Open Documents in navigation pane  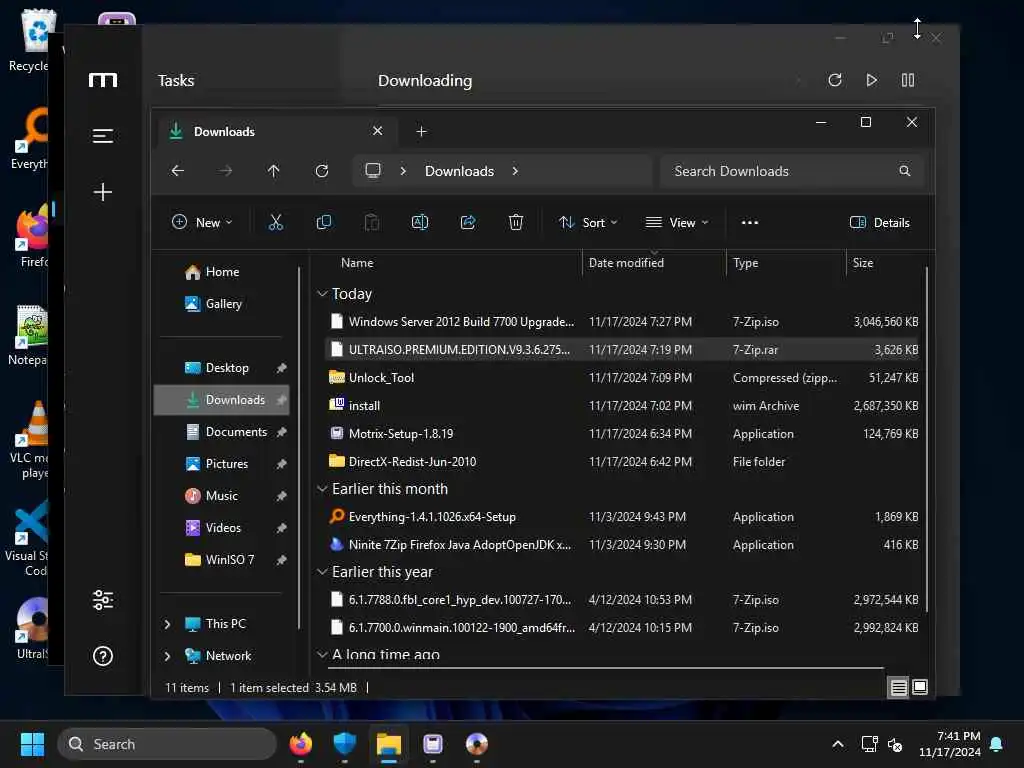tap(222, 432)
